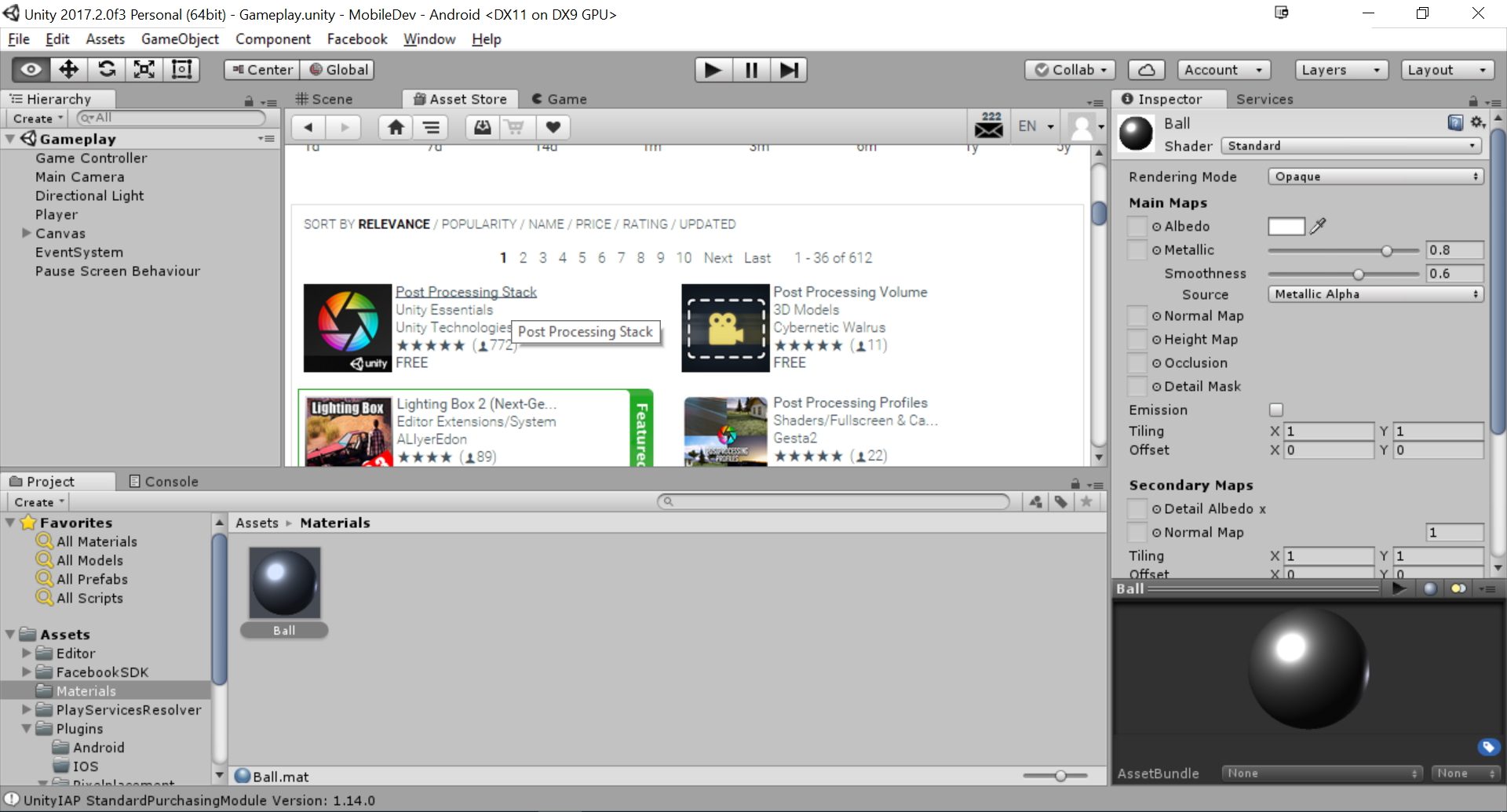
Task: Open Asset Store wish list heart
Action: pos(553,127)
